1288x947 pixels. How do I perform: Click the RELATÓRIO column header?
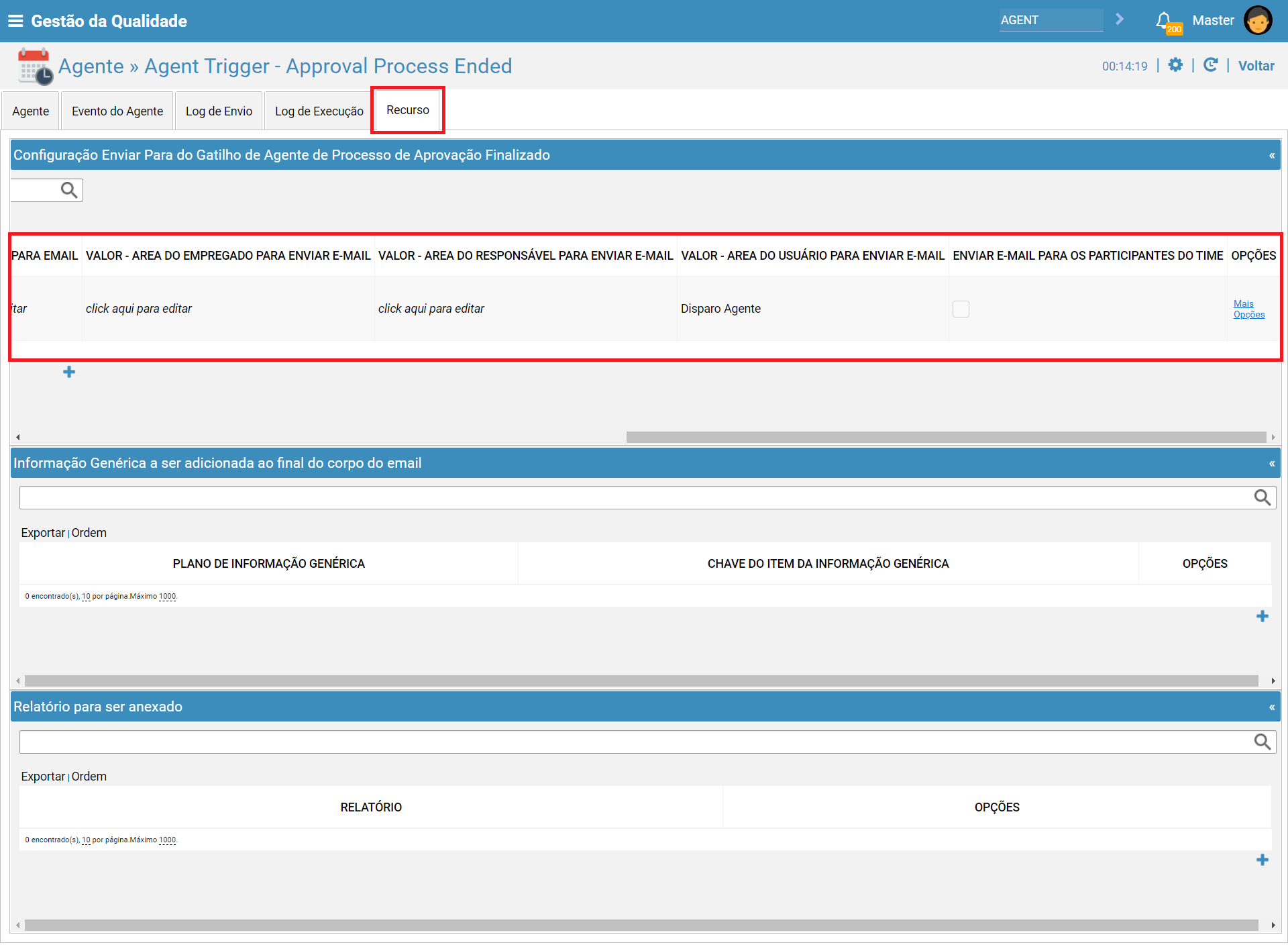pos(371,807)
